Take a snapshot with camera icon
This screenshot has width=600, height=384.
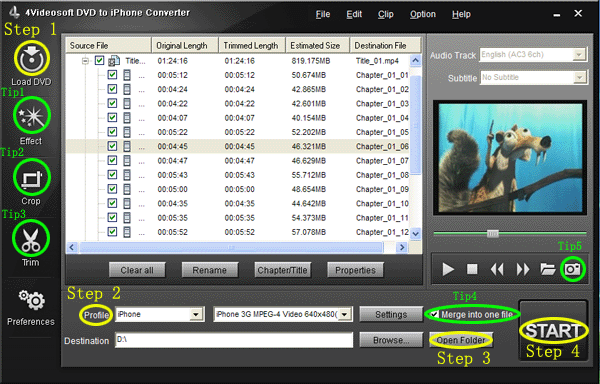[x=573, y=269]
